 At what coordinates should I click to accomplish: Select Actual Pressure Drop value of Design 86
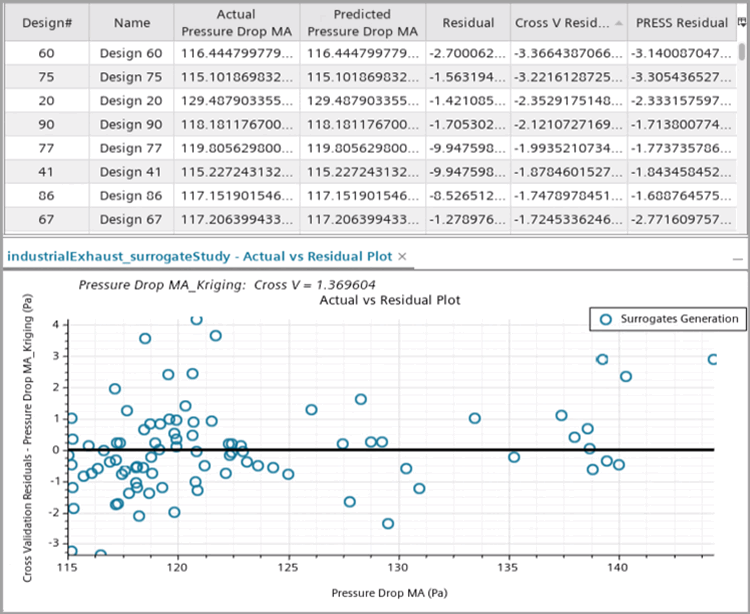(x=237, y=196)
